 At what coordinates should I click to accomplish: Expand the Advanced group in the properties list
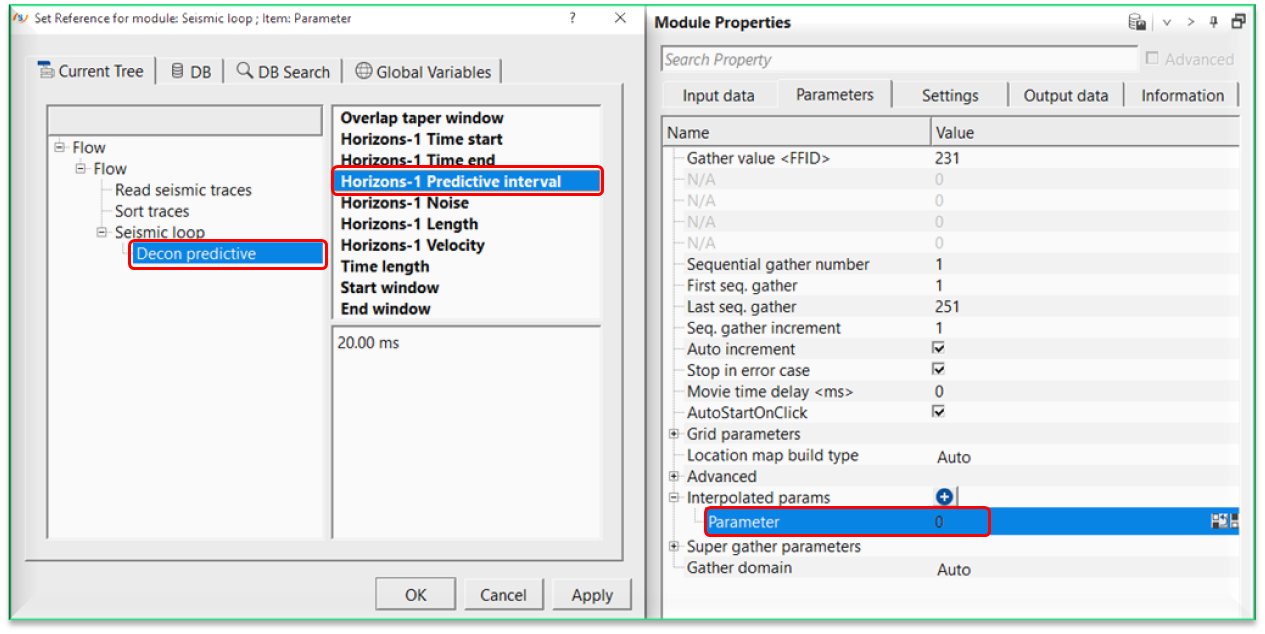tap(674, 476)
